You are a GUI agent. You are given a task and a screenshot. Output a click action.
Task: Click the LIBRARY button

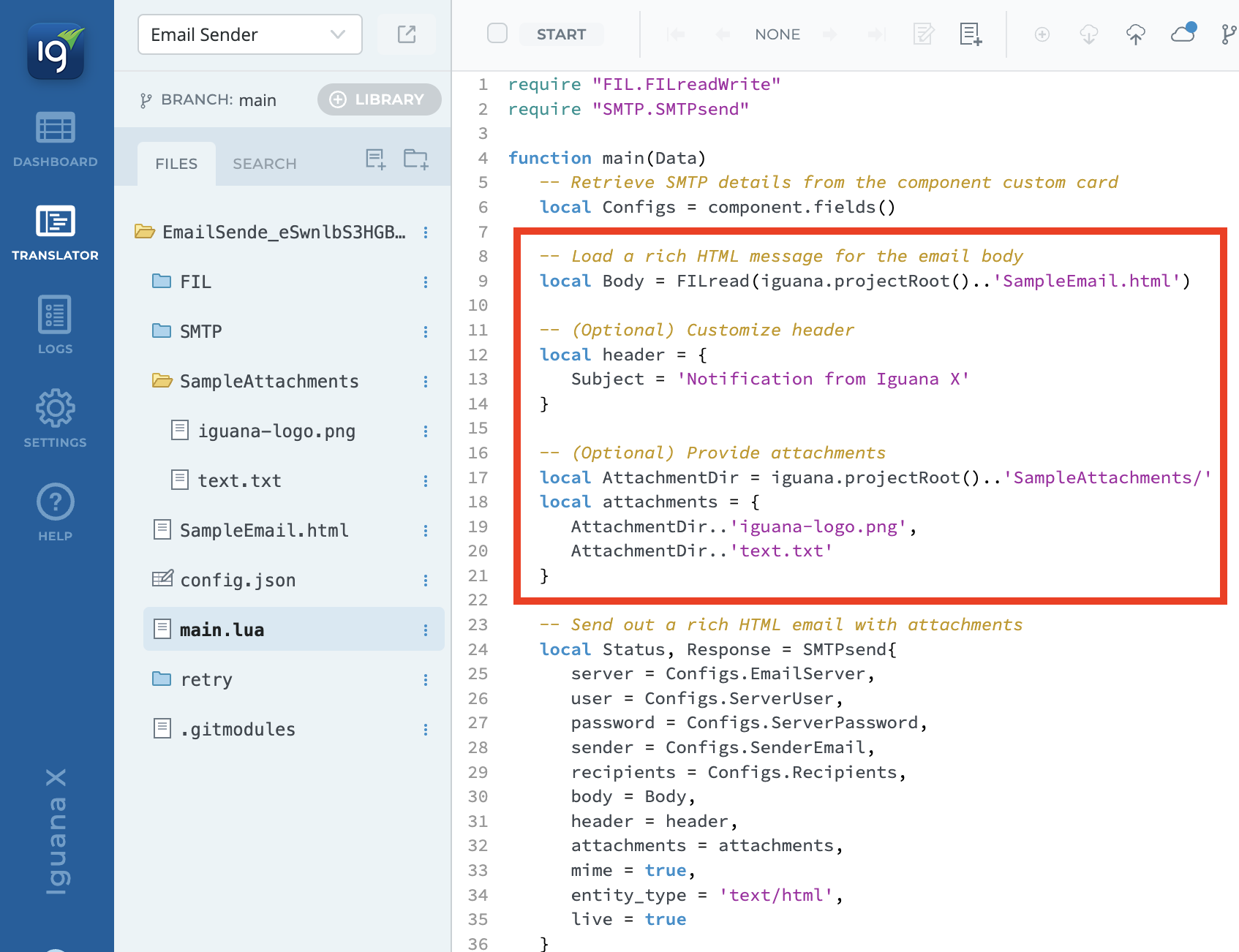[x=379, y=99]
